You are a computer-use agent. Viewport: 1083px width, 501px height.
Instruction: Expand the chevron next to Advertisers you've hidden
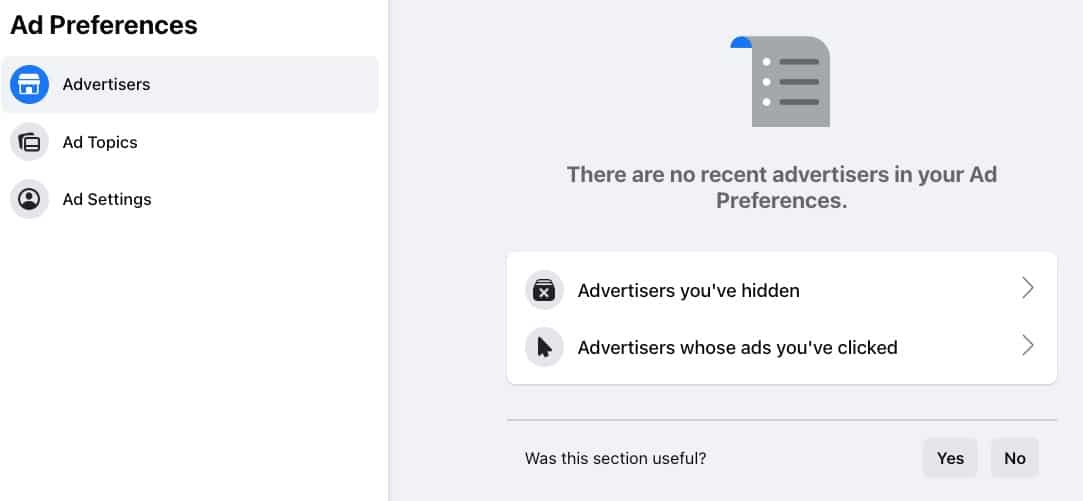point(1028,289)
